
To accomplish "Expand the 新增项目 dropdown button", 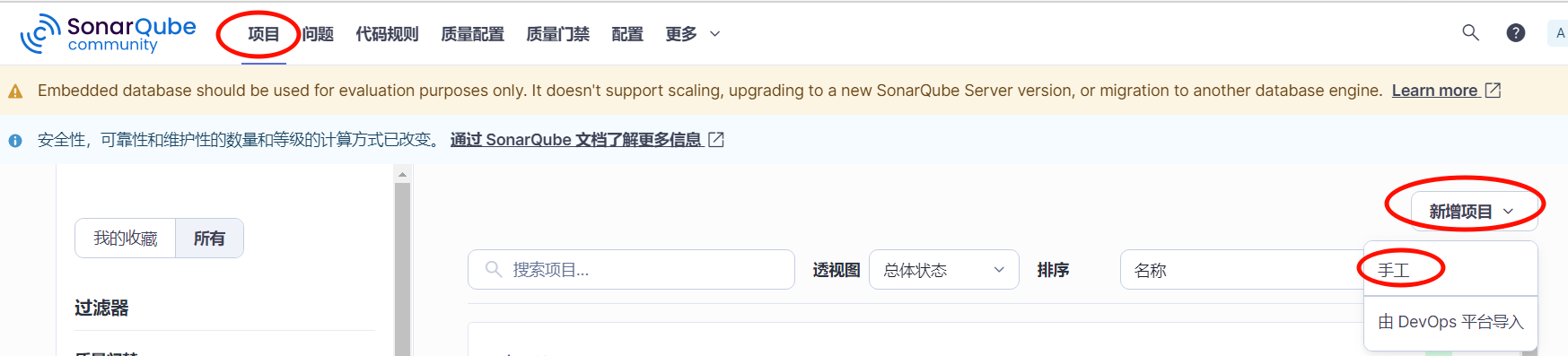I will 1472,212.
